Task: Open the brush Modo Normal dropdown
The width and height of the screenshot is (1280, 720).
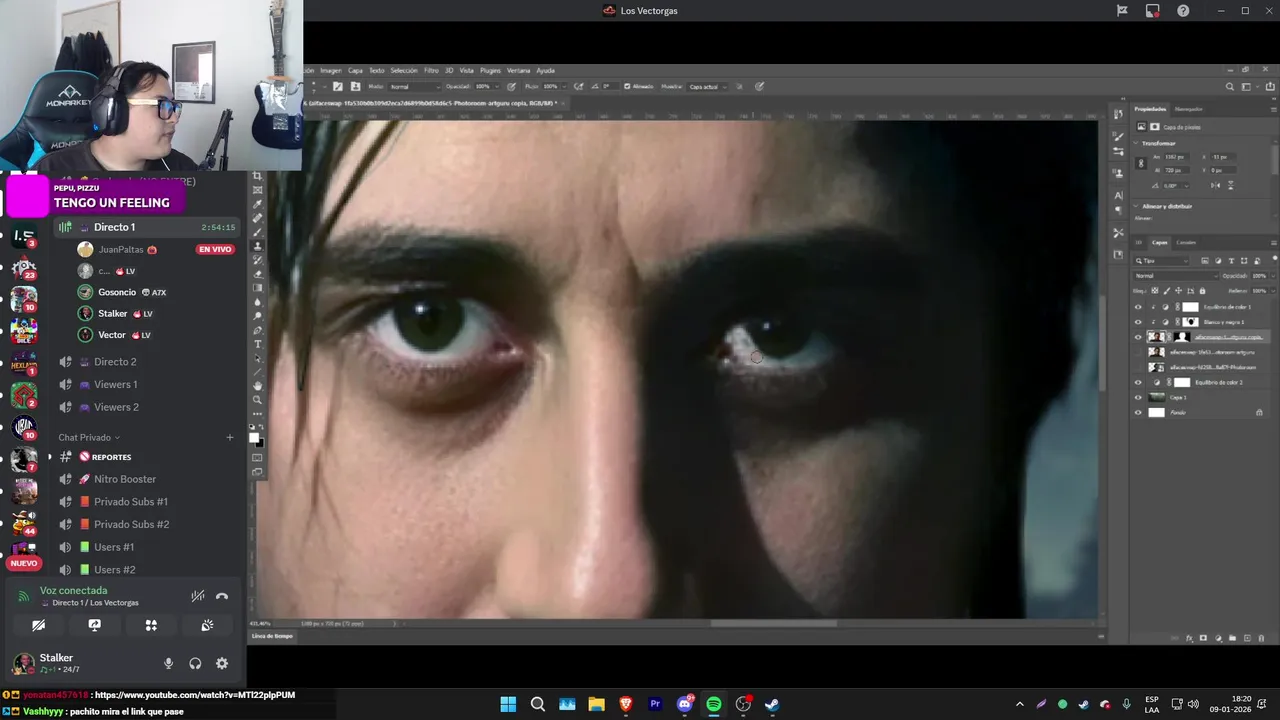Action: pyautogui.click(x=414, y=86)
